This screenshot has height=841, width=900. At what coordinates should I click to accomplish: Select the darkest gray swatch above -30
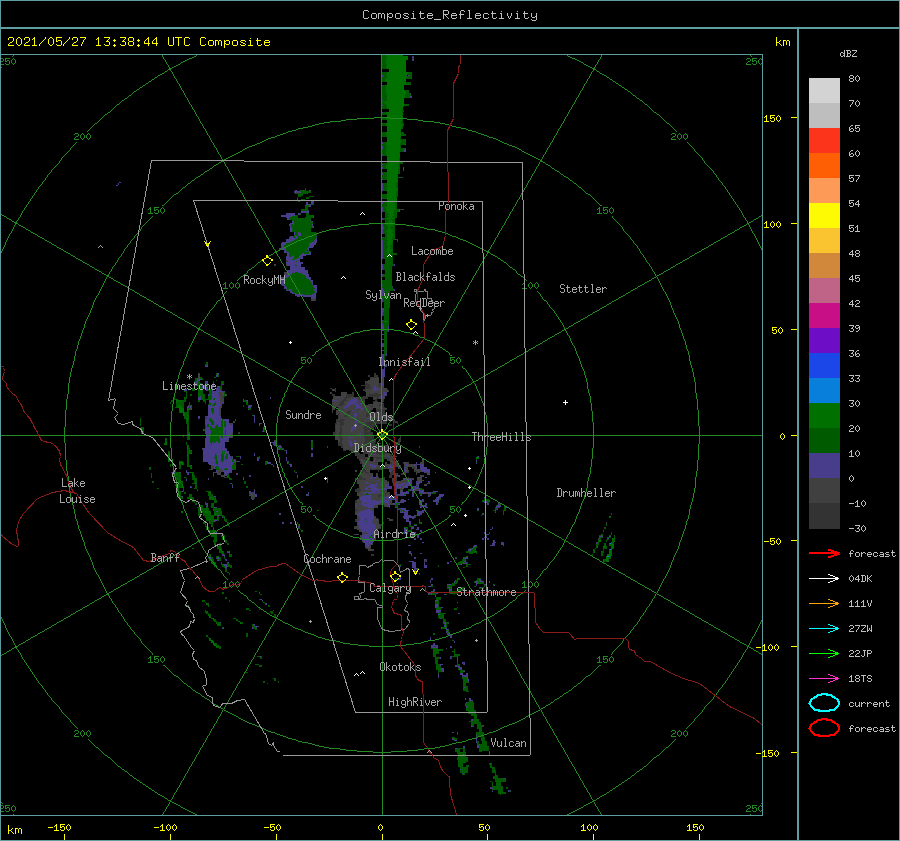tap(824, 516)
